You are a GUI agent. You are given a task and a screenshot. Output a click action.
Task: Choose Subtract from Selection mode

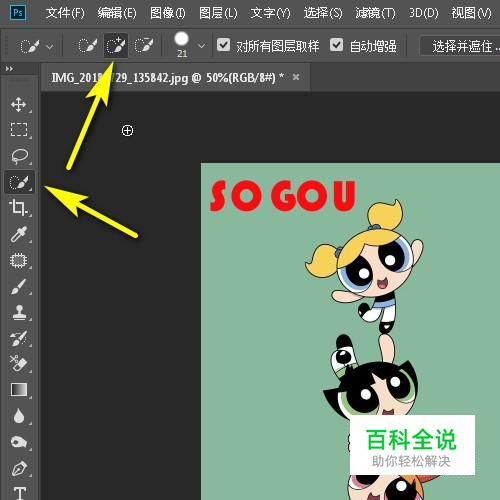[144, 46]
